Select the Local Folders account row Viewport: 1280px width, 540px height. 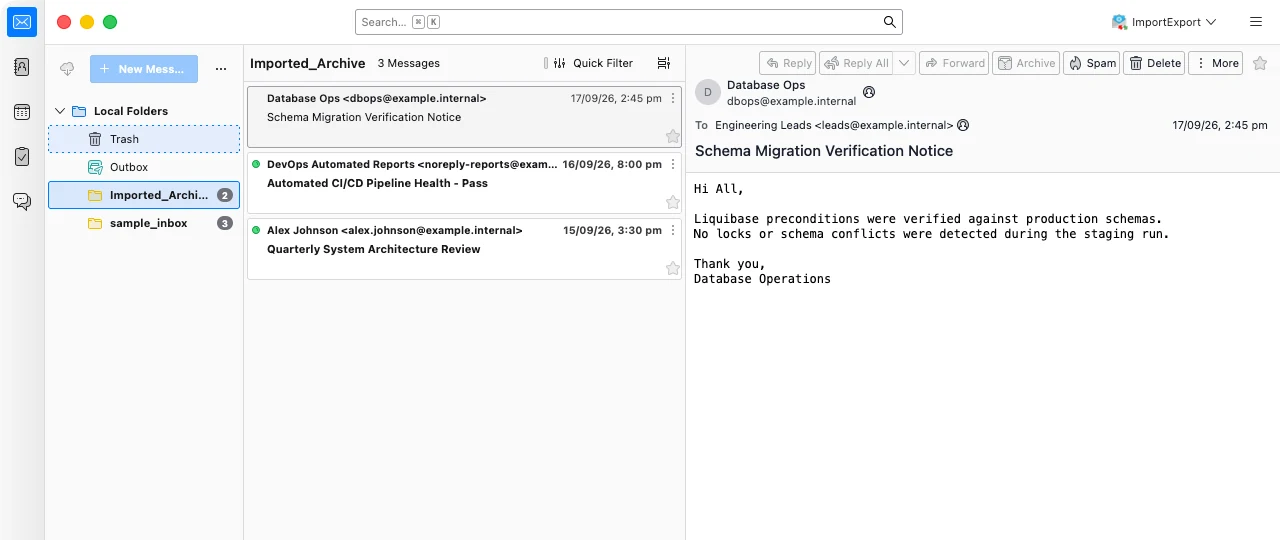[x=144, y=111]
